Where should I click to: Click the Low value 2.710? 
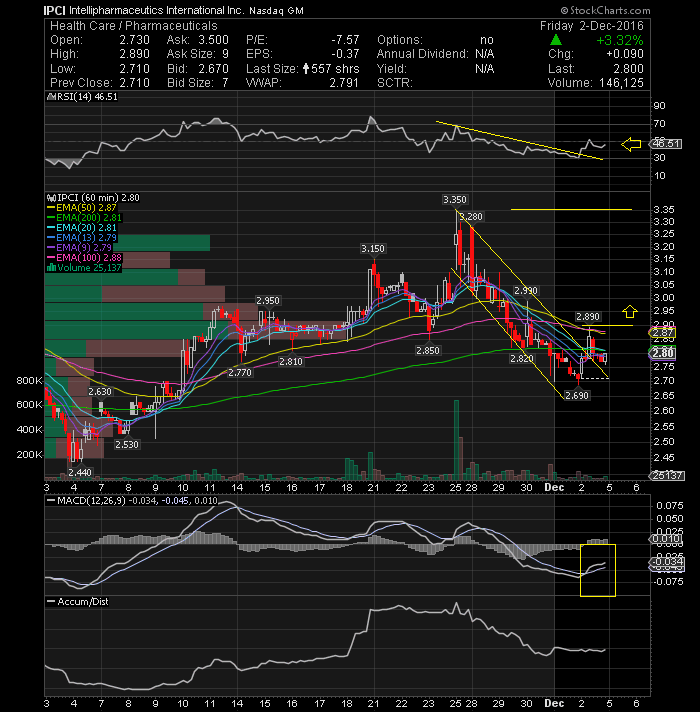pos(134,69)
